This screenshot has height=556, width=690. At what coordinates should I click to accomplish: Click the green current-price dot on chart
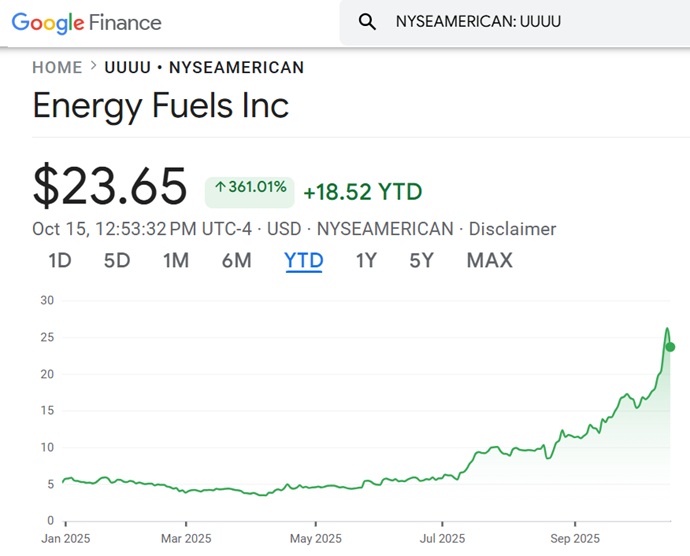coord(670,347)
